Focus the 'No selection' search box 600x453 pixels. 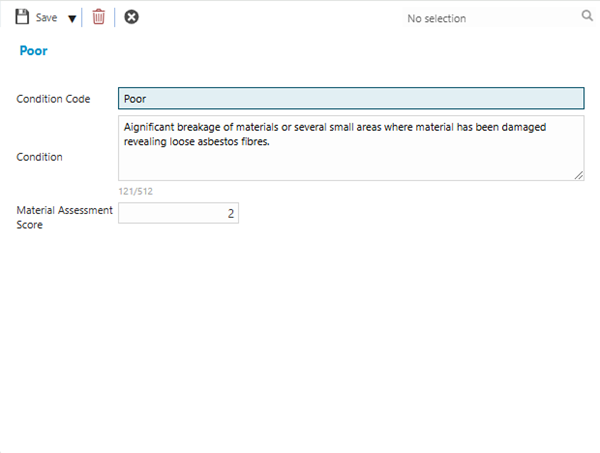[x=450, y=18]
